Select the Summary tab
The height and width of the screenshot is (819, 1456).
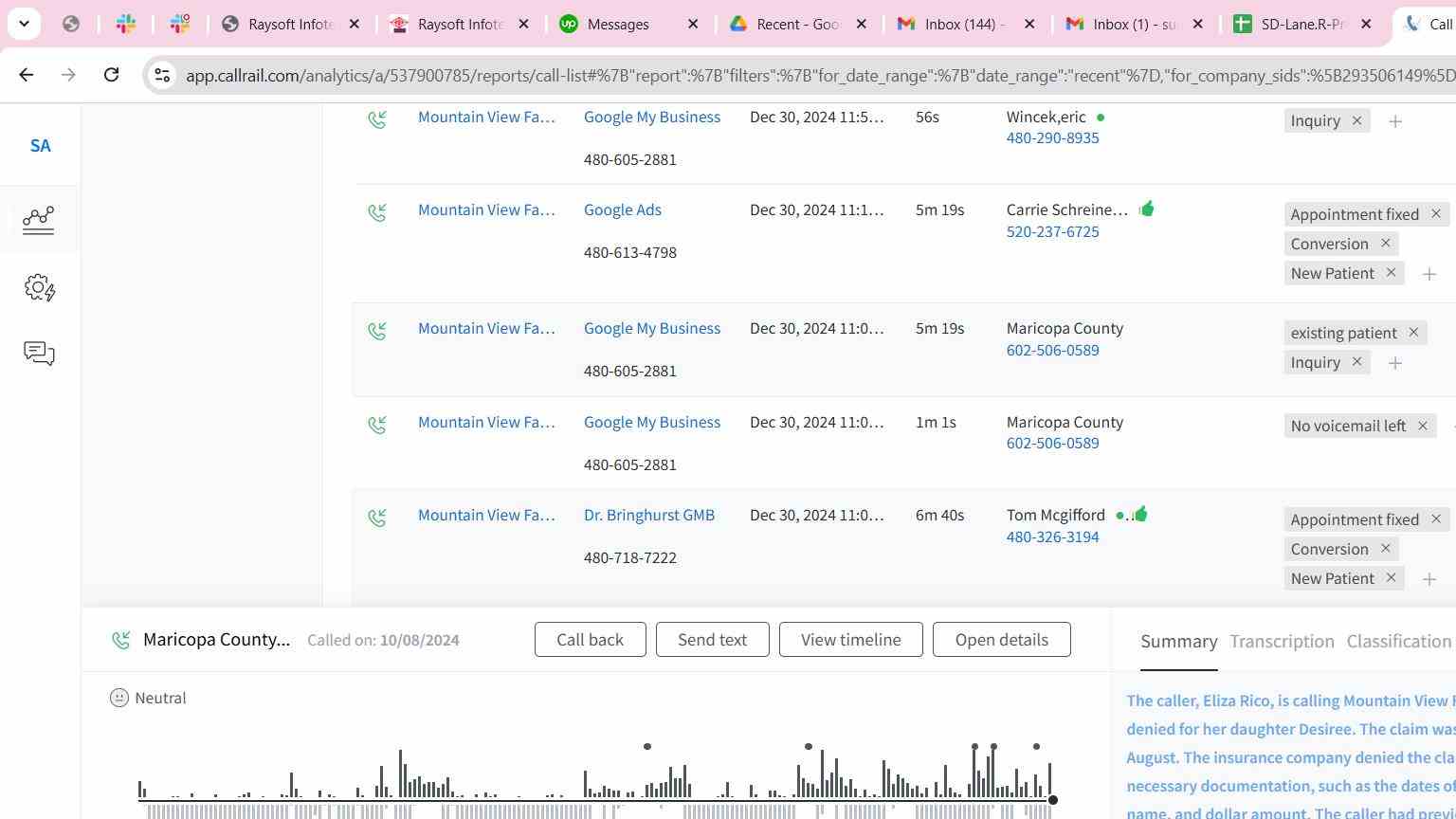click(x=1179, y=642)
